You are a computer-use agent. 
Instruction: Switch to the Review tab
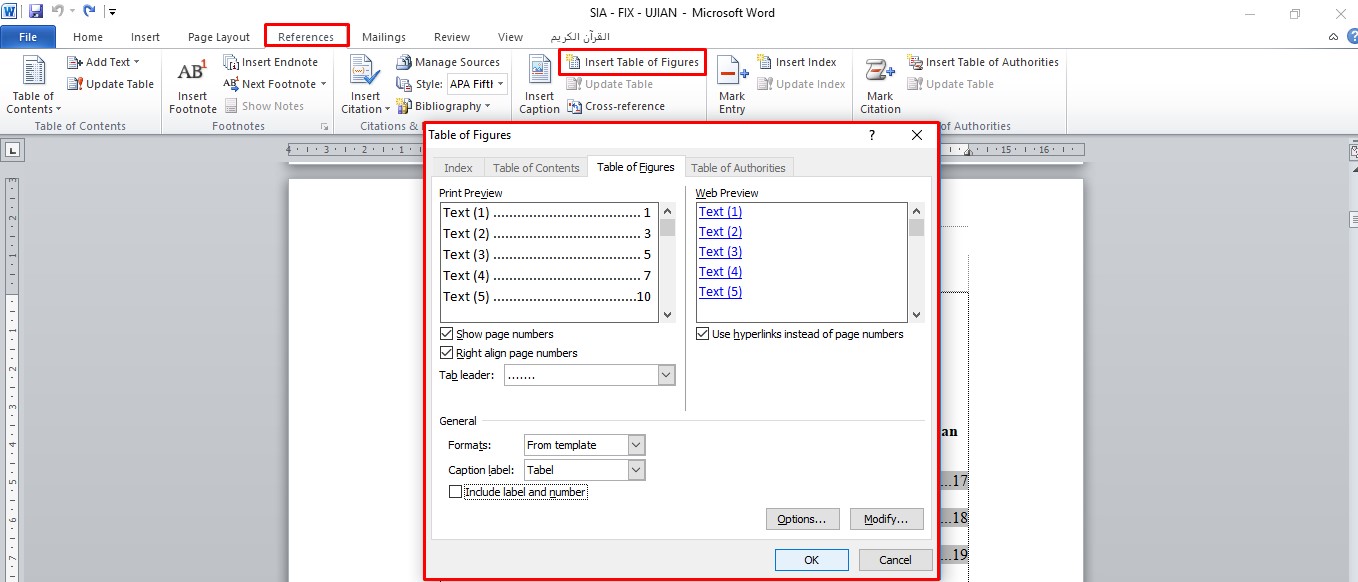pyautogui.click(x=452, y=37)
